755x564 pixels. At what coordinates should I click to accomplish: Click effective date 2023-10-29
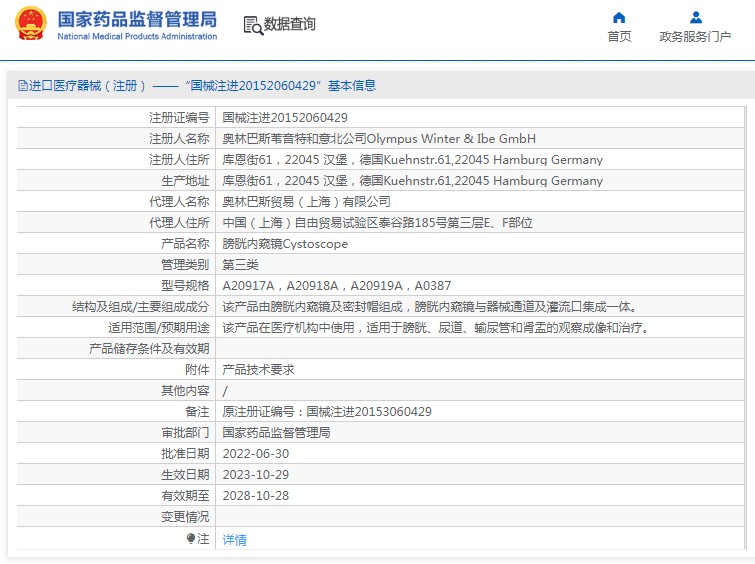pos(256,475)
